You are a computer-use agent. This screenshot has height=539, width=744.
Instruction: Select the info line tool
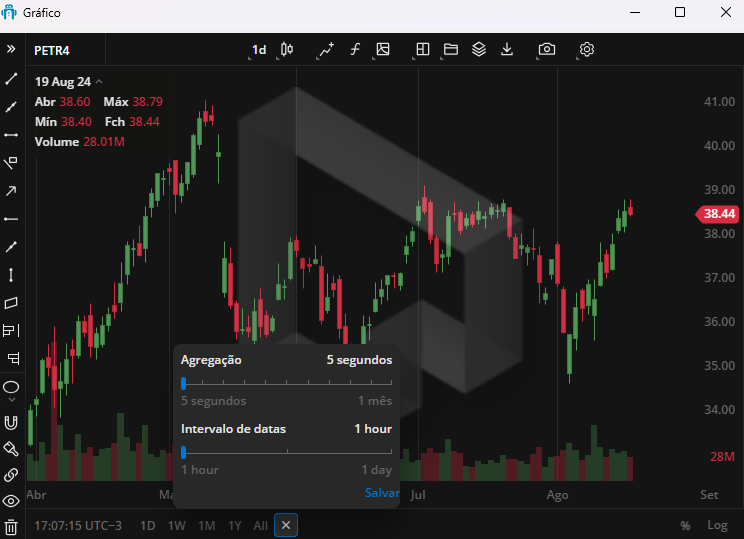(11, 247)
